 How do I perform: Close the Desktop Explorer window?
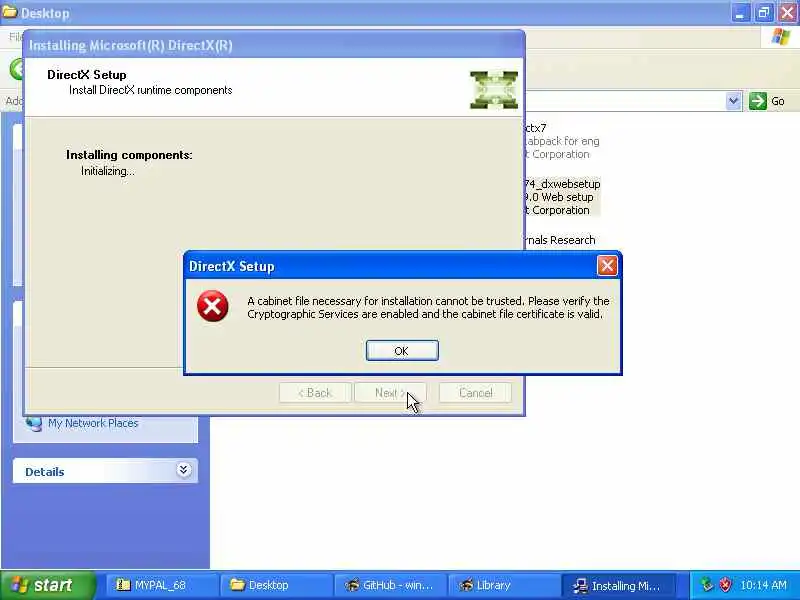click(x=787, y=13)
